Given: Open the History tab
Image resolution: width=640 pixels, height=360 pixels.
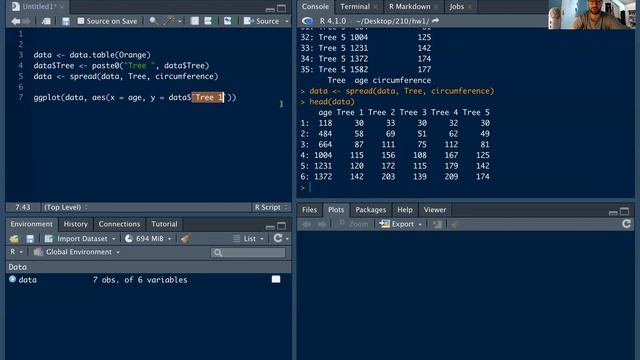Looking at the screenshot, I should click(76, 224).
